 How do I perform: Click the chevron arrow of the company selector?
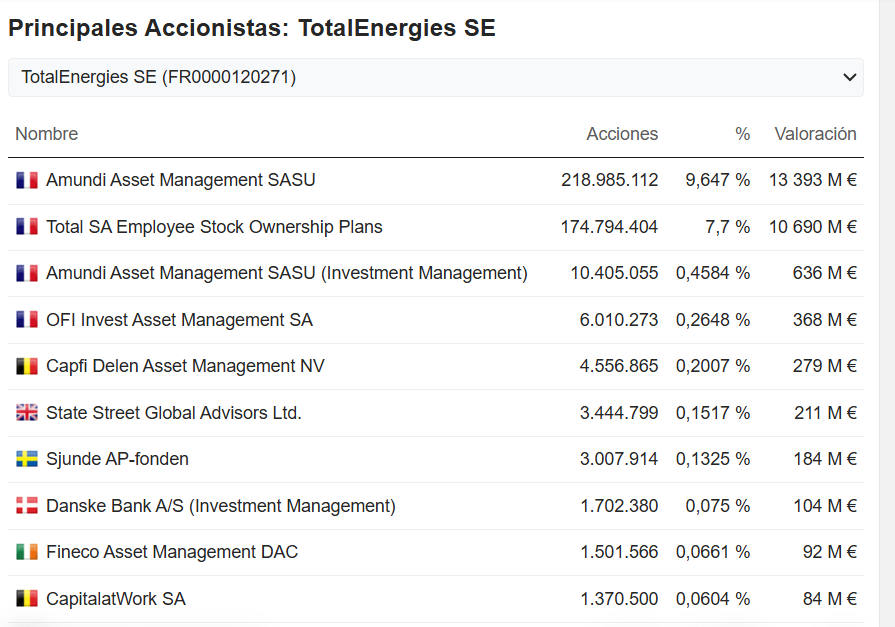[850, 77]
